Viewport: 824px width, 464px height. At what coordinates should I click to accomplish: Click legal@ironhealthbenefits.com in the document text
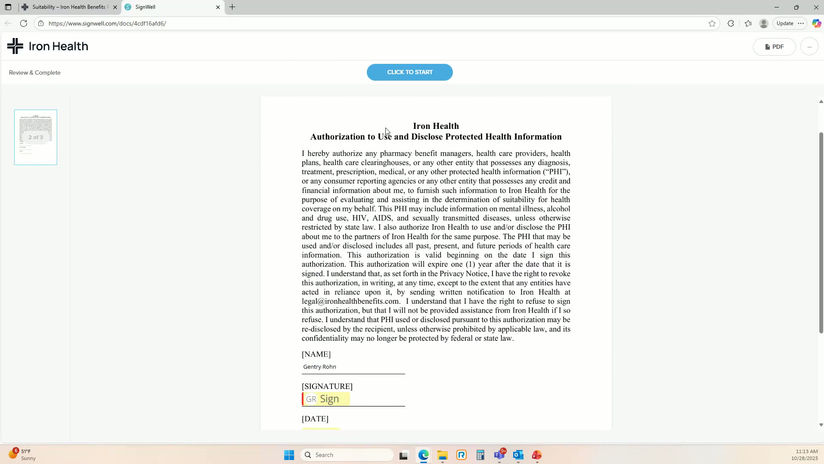tap(350, 301)
